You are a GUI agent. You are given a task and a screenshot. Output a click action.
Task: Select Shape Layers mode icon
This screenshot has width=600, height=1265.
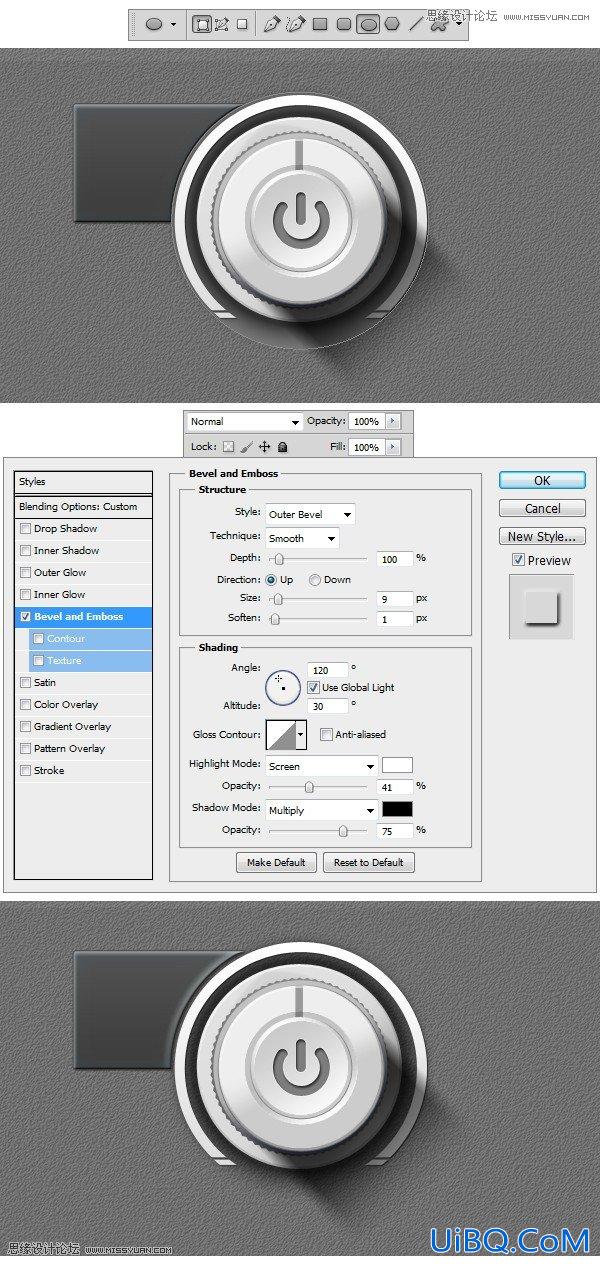click(x=201, y=24)
